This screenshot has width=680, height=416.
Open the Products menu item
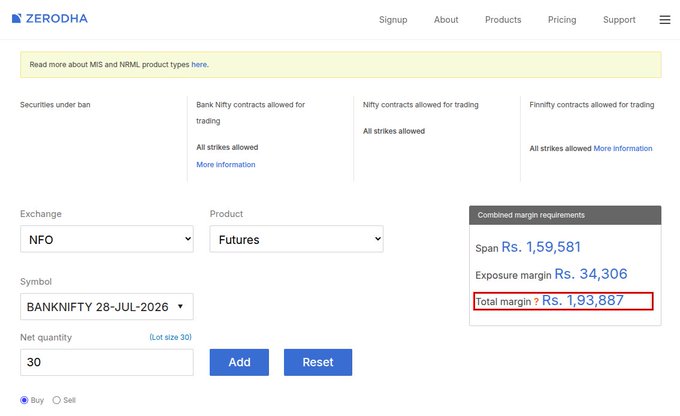click(503, 20)
